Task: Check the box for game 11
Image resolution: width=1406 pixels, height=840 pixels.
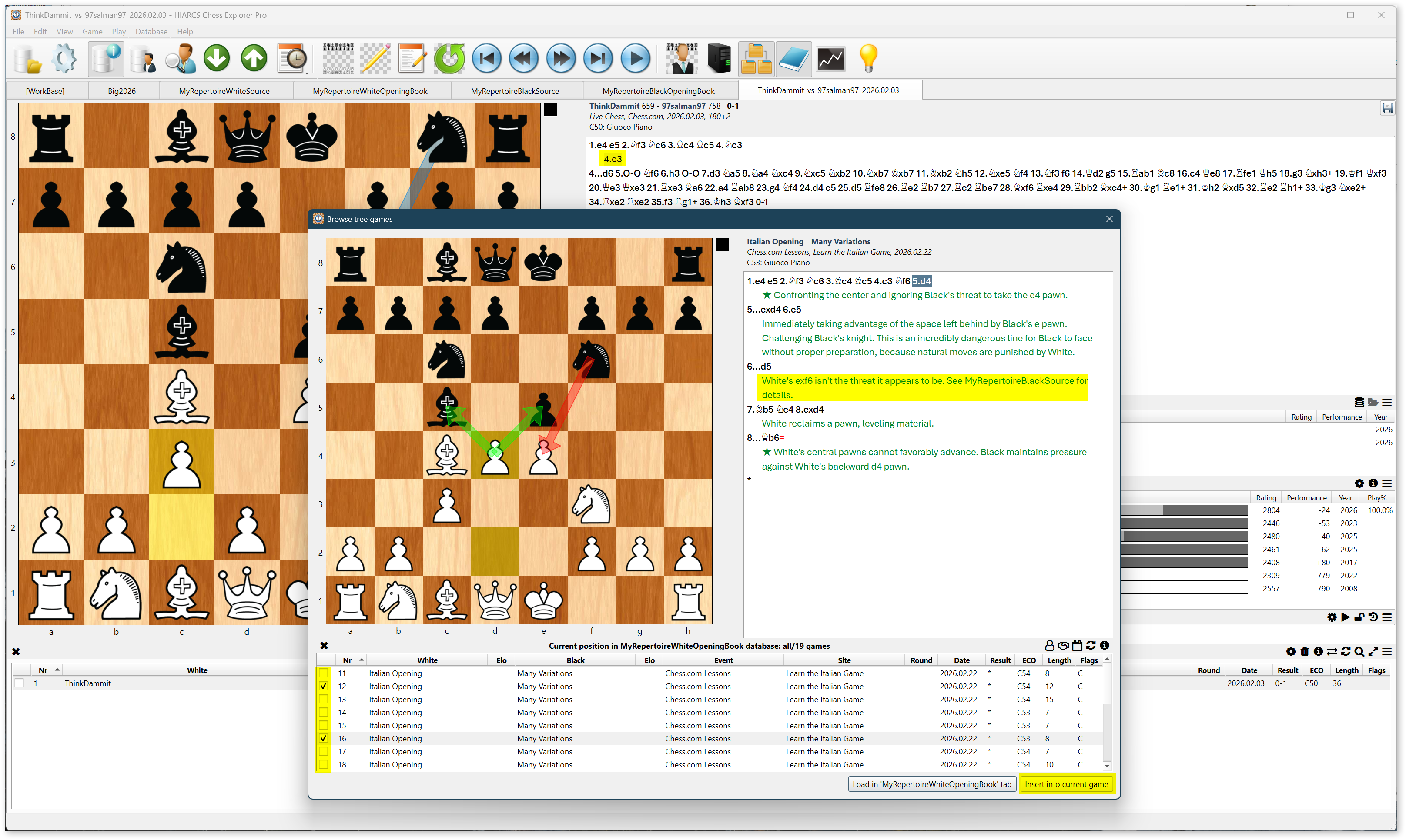Action: point(323,673)
